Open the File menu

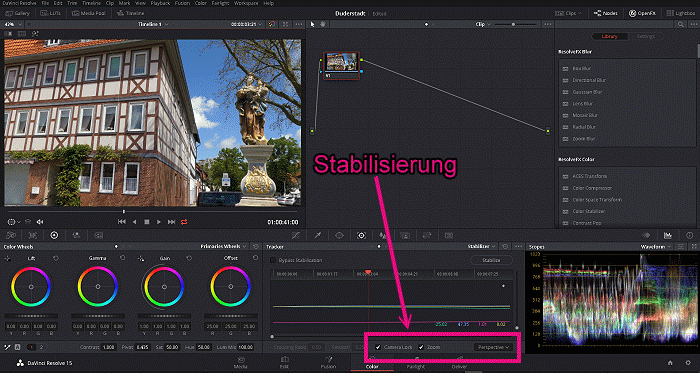pos(45,3)
